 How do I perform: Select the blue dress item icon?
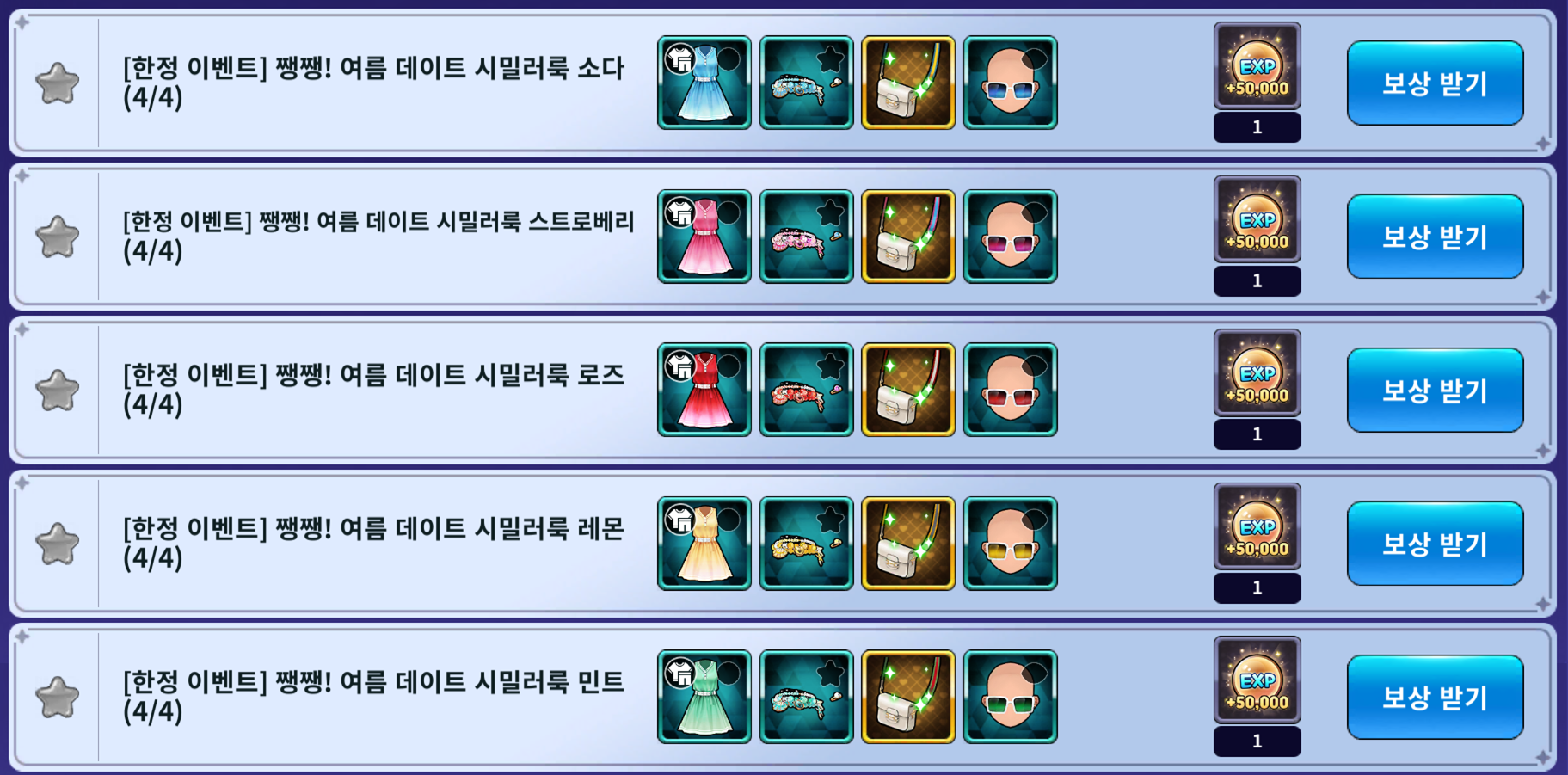pos(704,83)
